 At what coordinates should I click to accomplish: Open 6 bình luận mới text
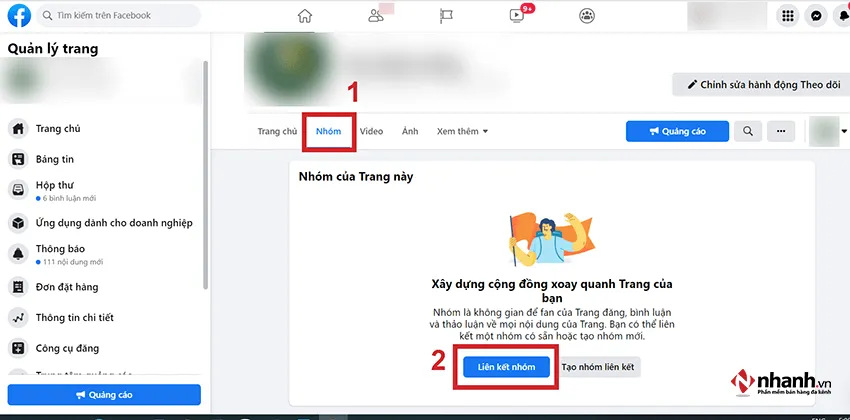pyautogui.click(x=69, y=198)
